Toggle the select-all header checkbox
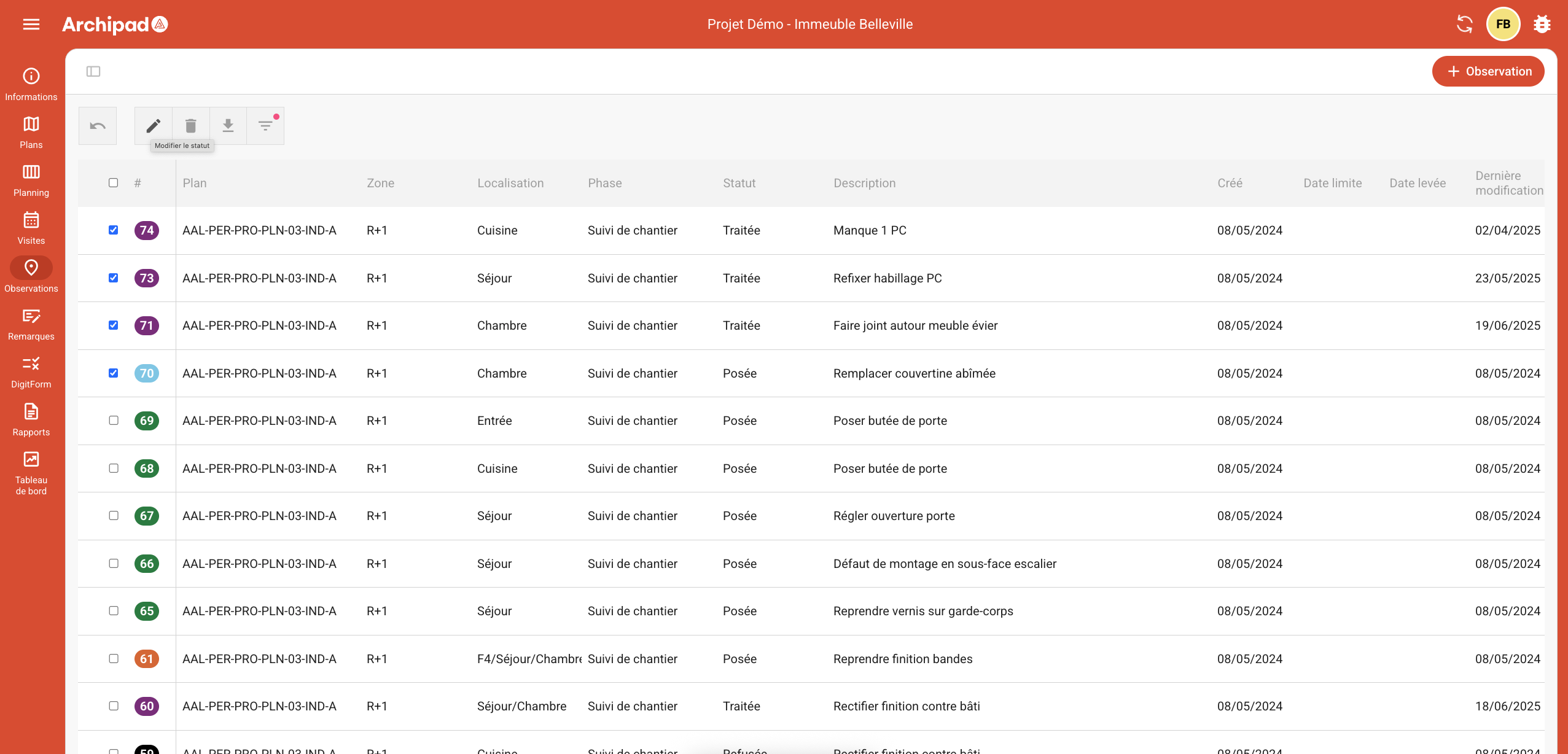The height and width of the screenshot is (754, 1568). (114, 183)
